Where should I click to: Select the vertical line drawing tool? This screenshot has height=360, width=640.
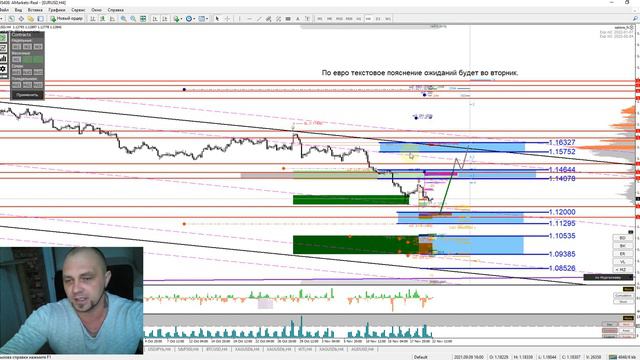pyautogui.click(x=239, y=19)
